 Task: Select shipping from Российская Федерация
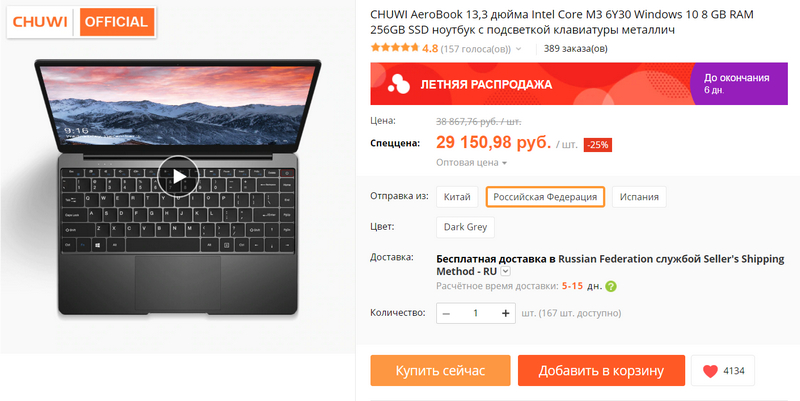click(x=545, y=197)
